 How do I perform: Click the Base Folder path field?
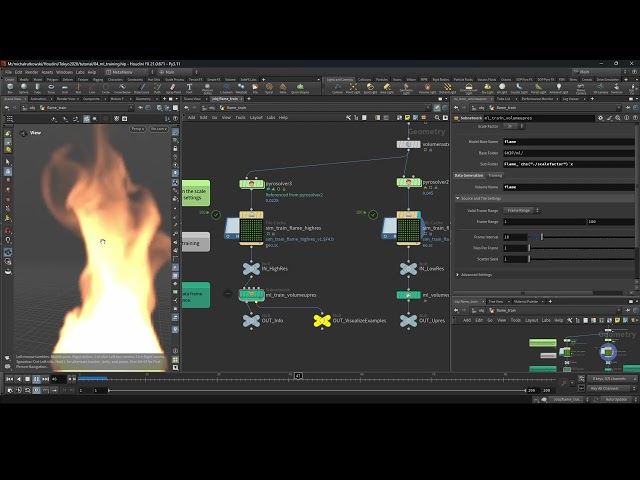[x=569, y=153]
